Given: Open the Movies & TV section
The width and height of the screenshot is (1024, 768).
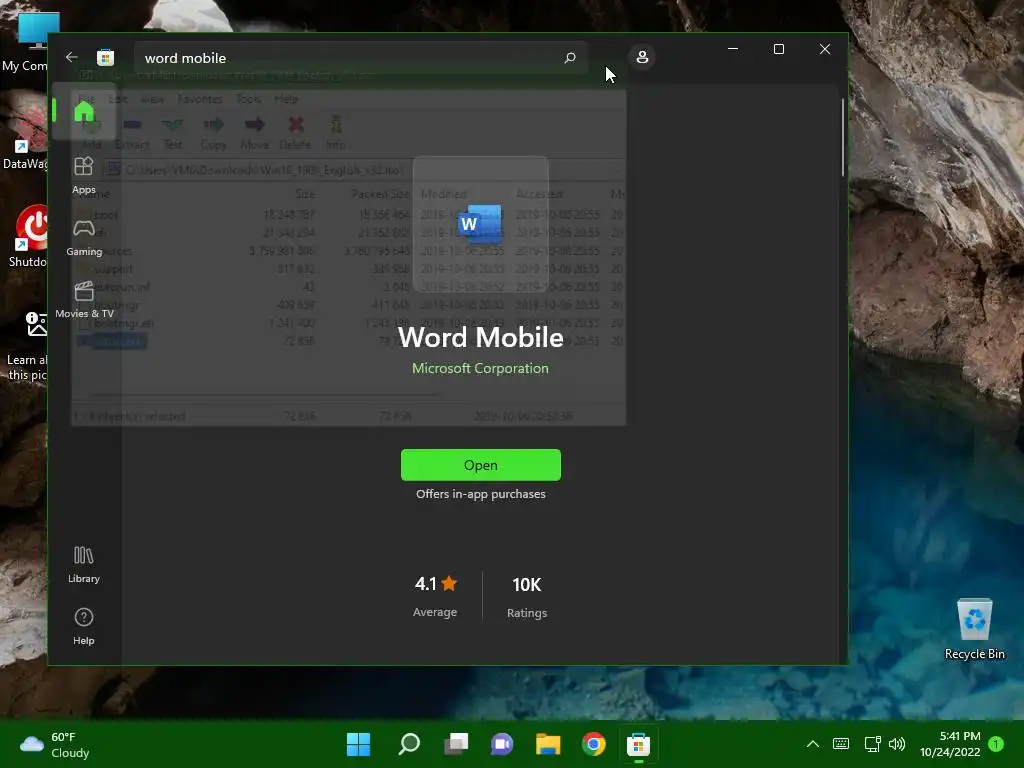Looking at the screenshot, I should point(84,300).
